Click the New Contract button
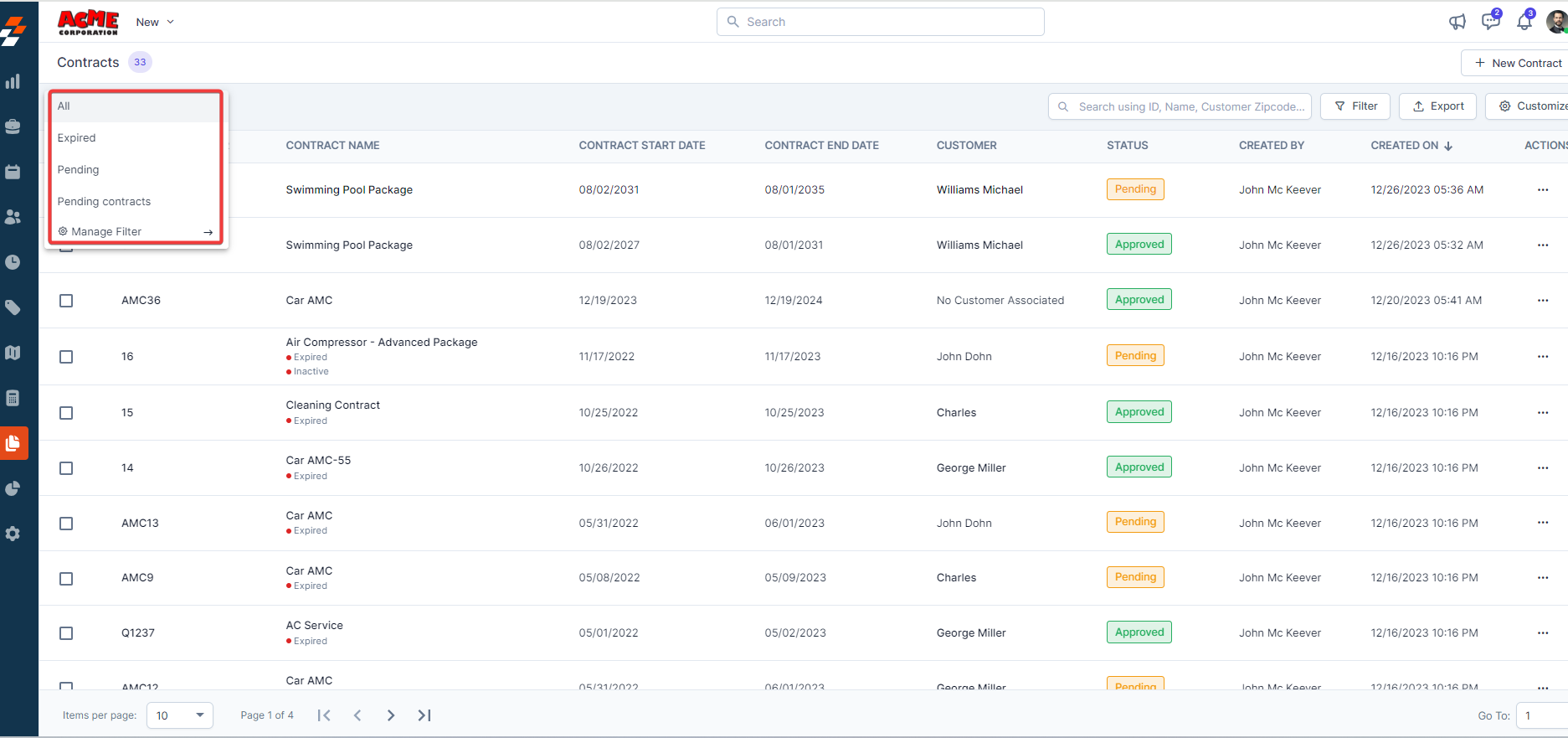 pos(1517,63)
